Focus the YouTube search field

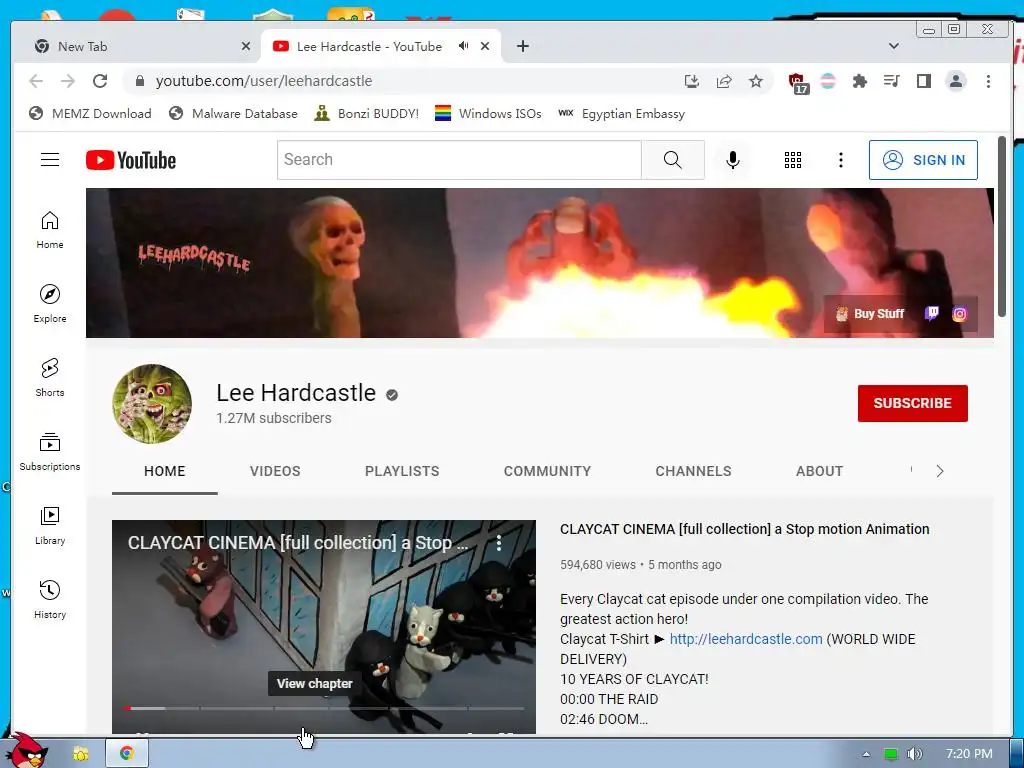click(x=459, y=160)
